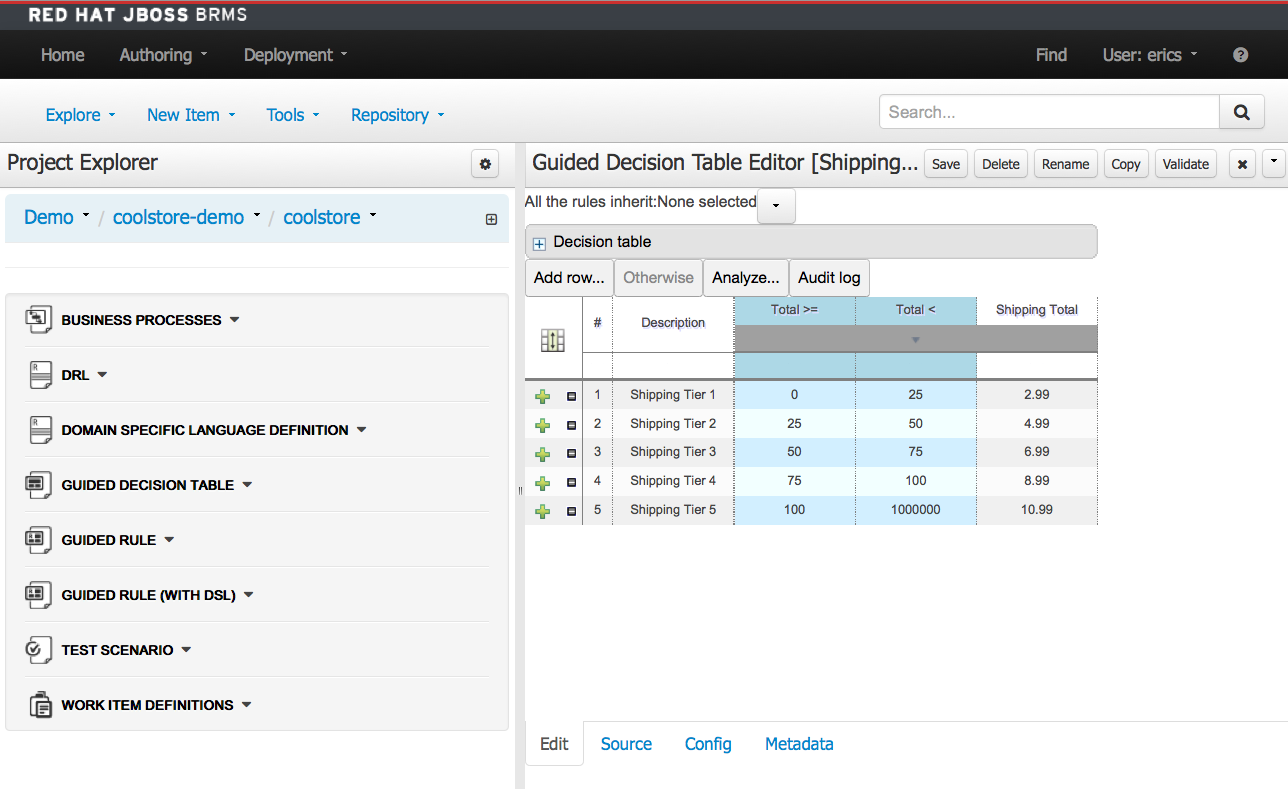The height and width of the screenshot is (789, 1288).
Task: Expand the Decision table section
Action: tap(538, 241)
